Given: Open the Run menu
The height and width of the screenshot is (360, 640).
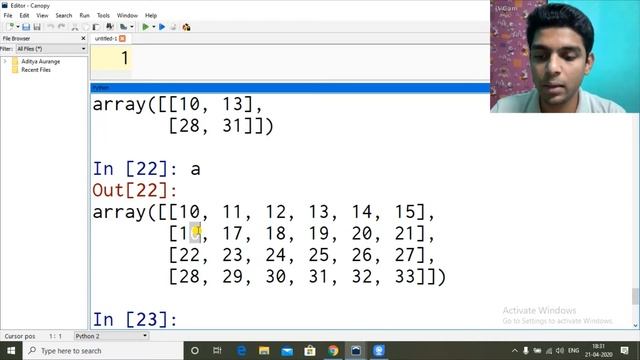Looking at the screenshot, I should (84, 16).
